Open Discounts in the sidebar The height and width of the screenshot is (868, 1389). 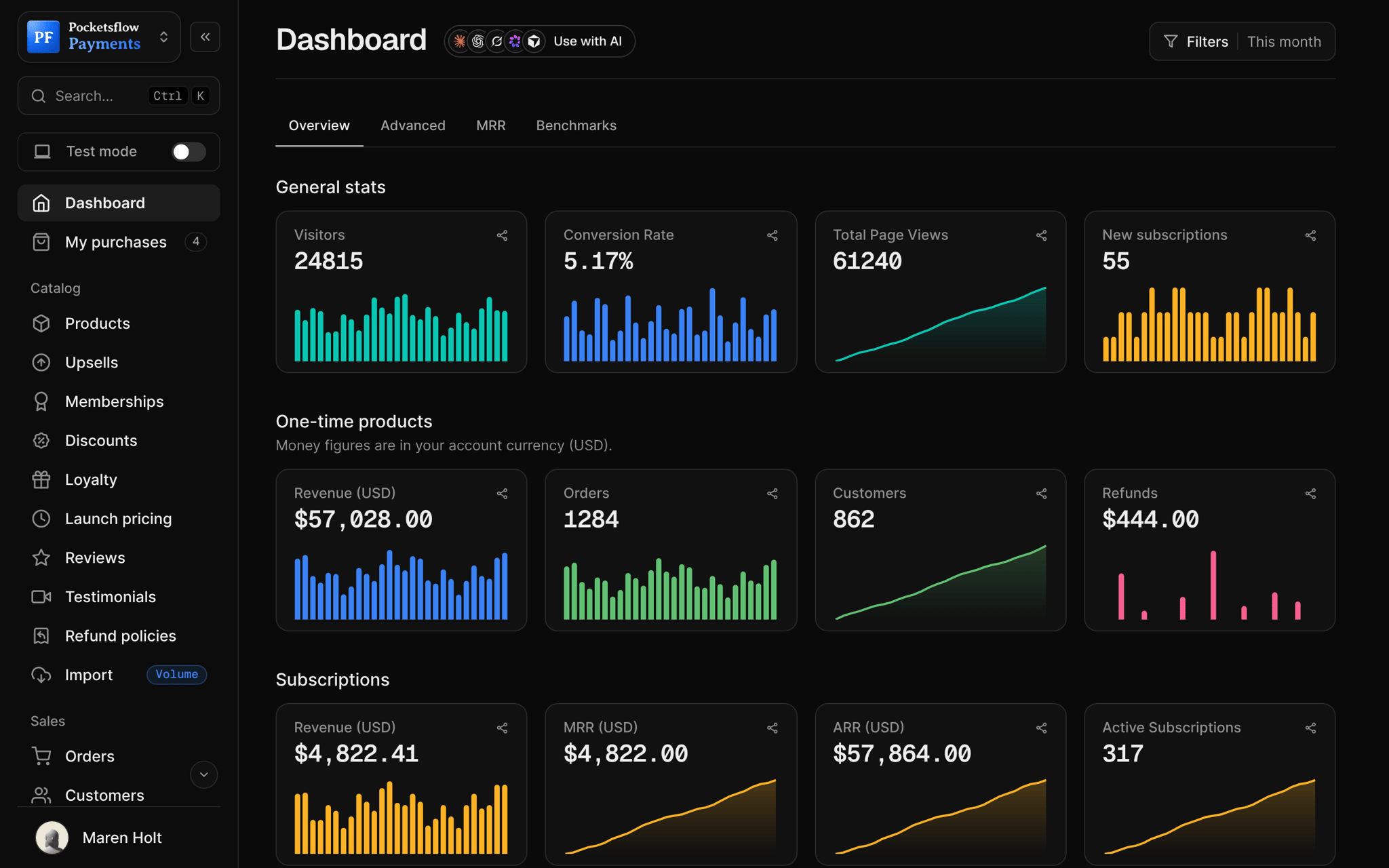[x=119, y=441]
